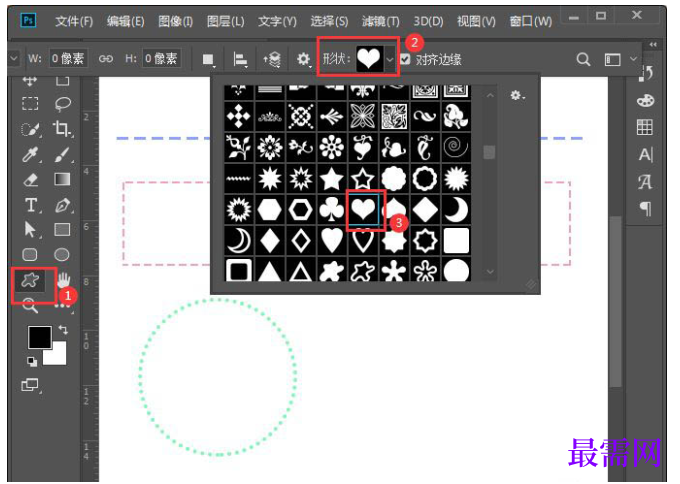Open the 选择(S) menu
Viewport: 680px width, 484px height.
tap(329, 21)
